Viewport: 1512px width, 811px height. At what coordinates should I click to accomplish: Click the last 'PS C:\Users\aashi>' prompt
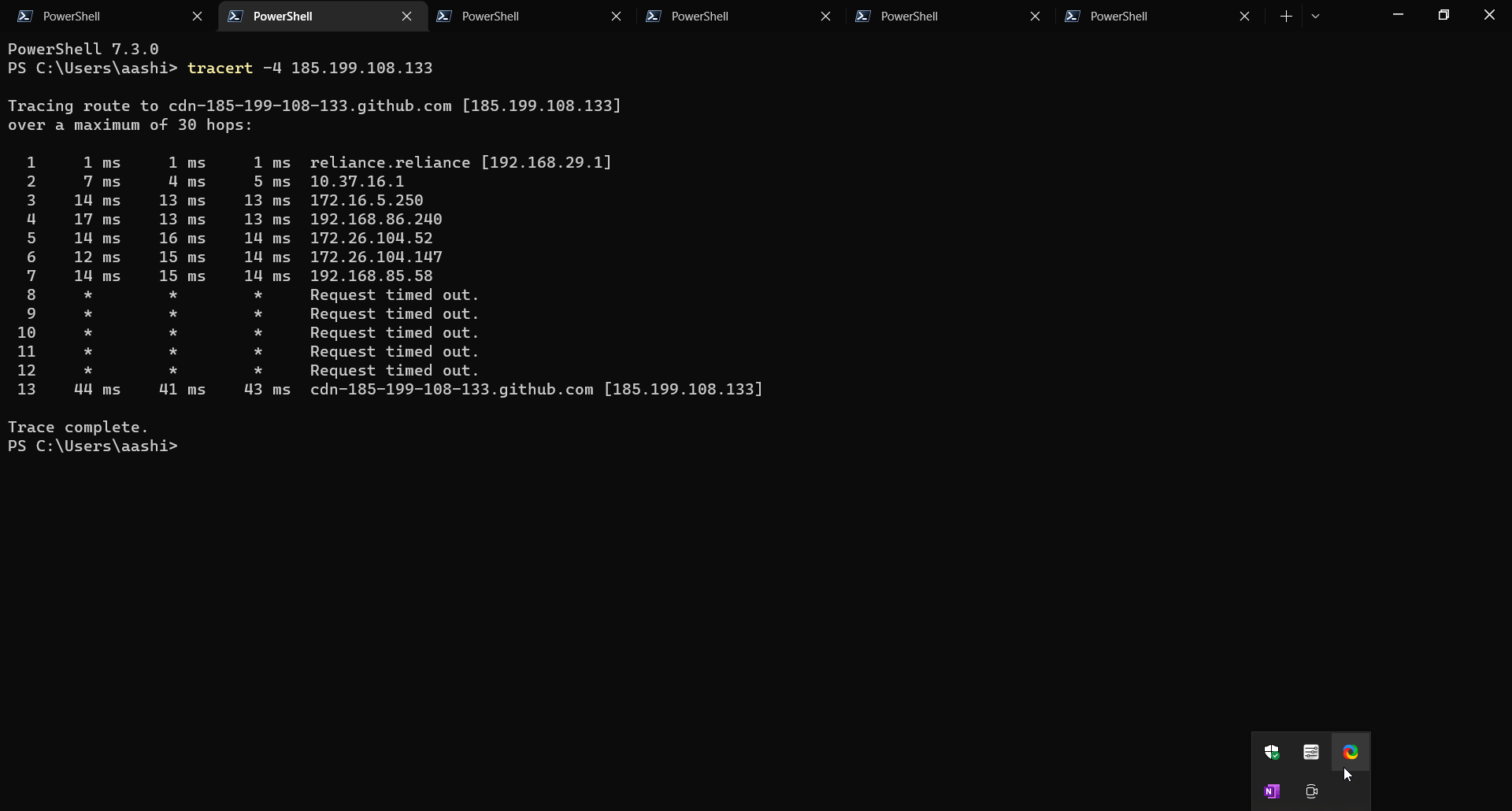tap(93, 446)
